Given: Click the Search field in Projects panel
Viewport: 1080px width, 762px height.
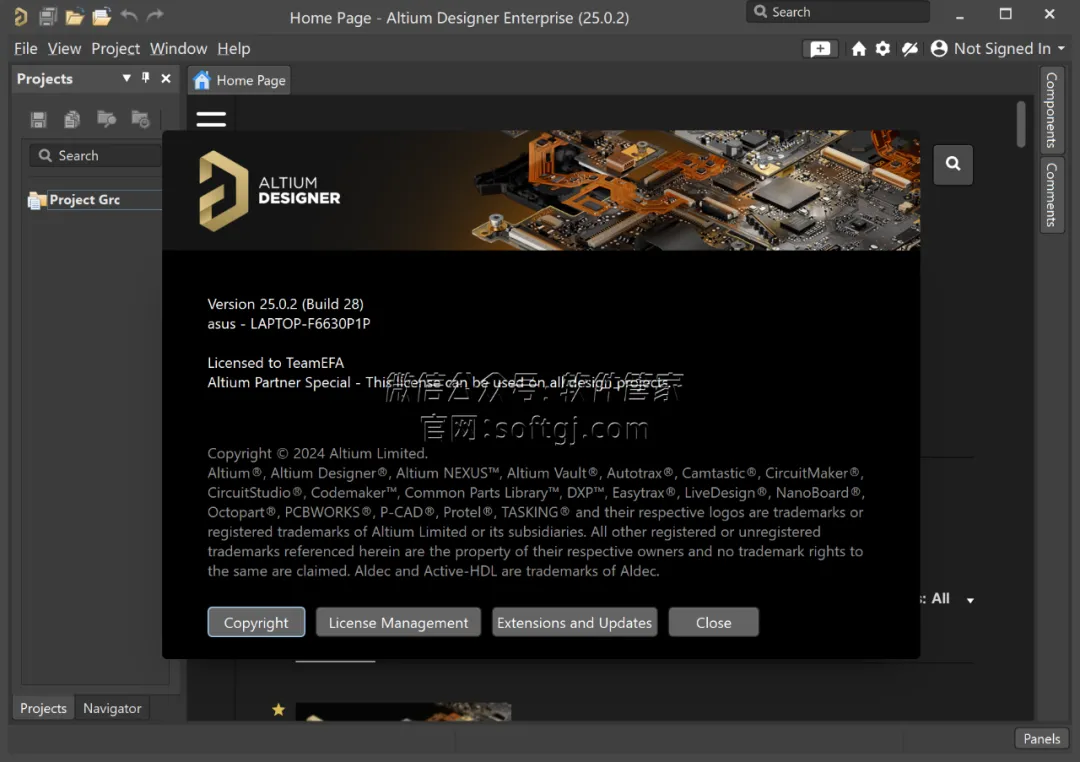Looking at the screenshot, I should point(95,156).
